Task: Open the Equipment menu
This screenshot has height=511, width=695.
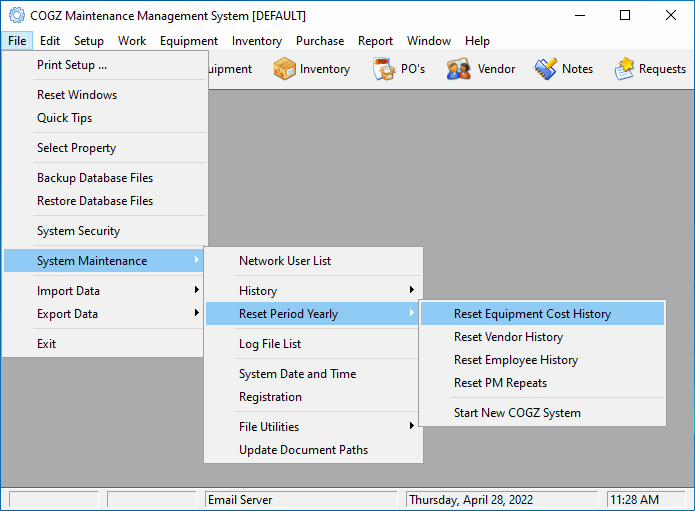Action: point(189,41)
